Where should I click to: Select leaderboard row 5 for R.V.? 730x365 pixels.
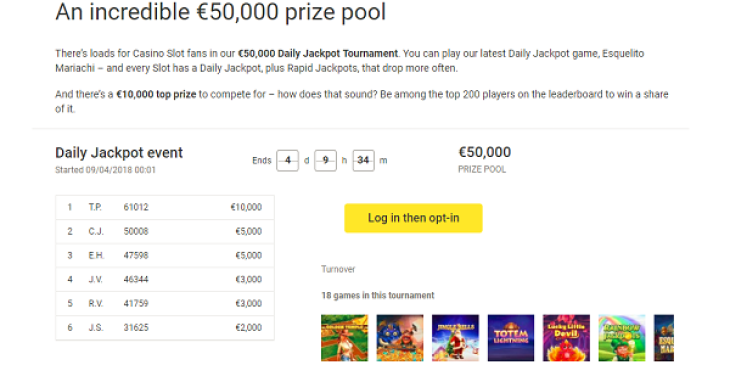(x=165, y=304)
